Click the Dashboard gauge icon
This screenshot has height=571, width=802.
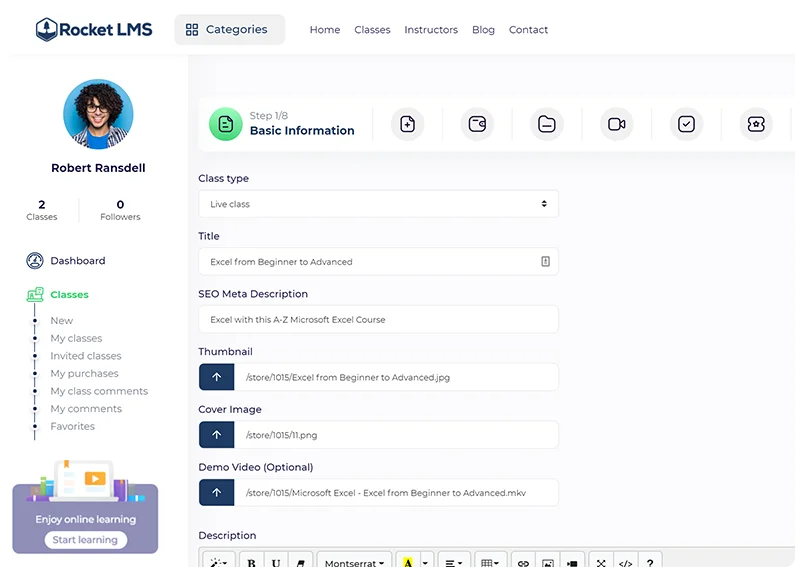pos(35,260)
